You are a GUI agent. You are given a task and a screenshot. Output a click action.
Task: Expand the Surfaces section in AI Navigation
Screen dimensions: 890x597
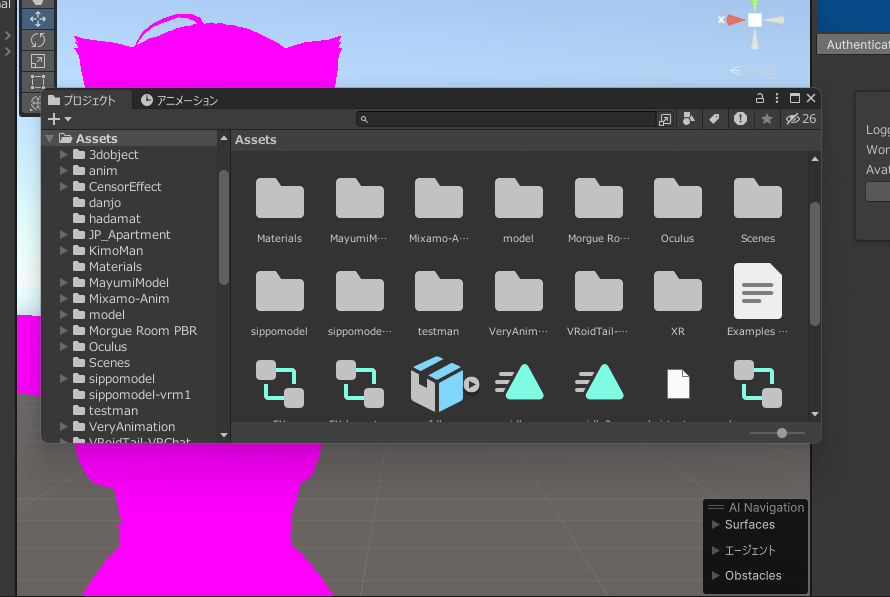click(x=715, y=524)
